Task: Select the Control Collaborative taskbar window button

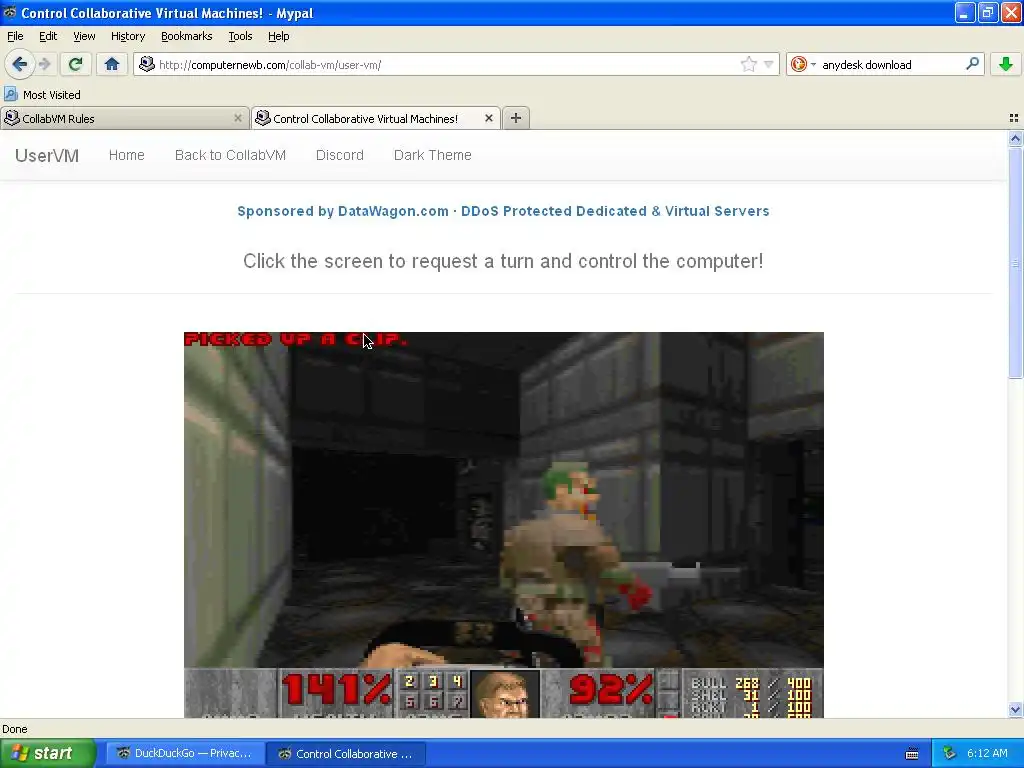Action: 346,753
